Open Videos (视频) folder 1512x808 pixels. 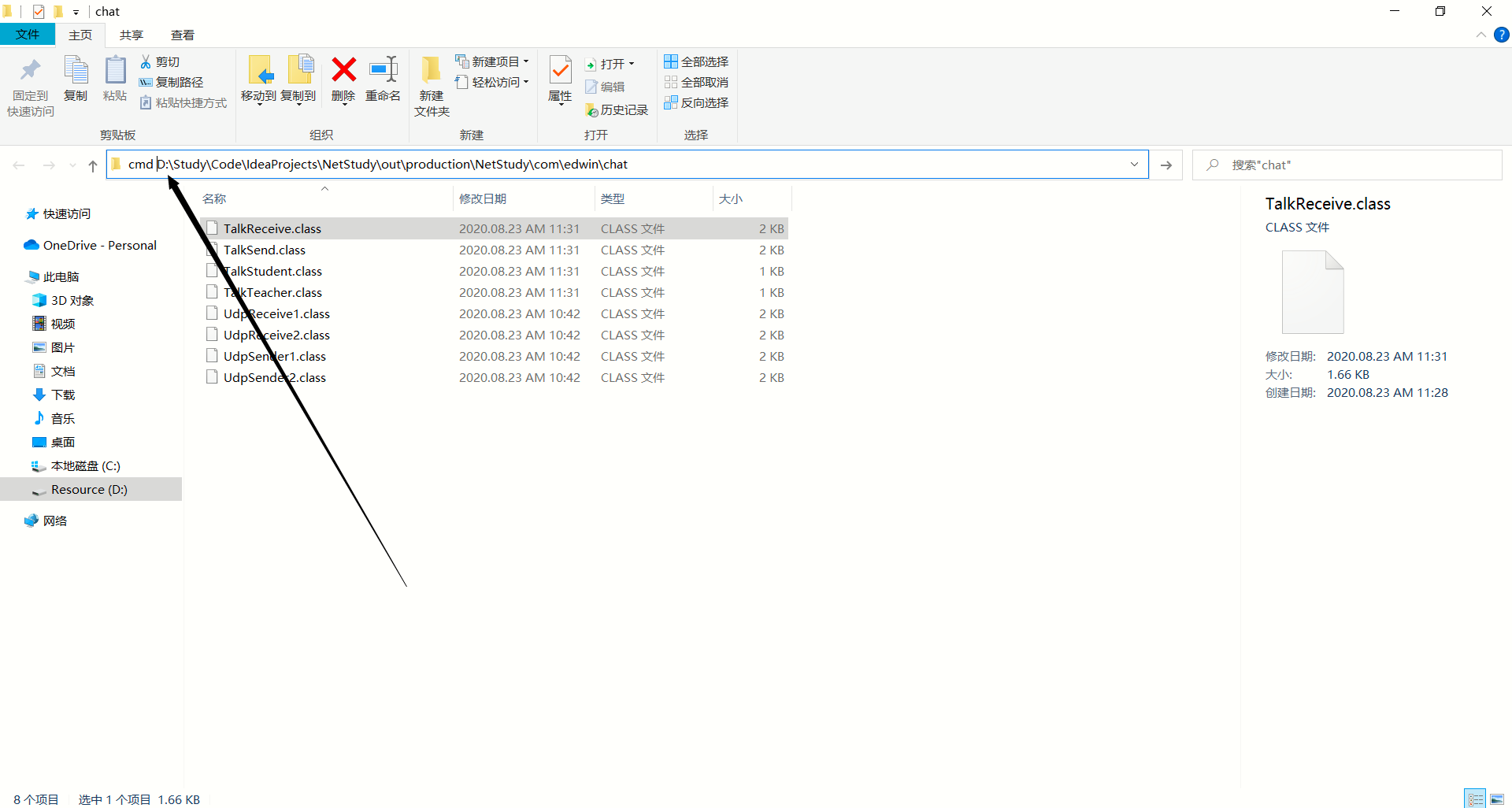tap(54, 324)
